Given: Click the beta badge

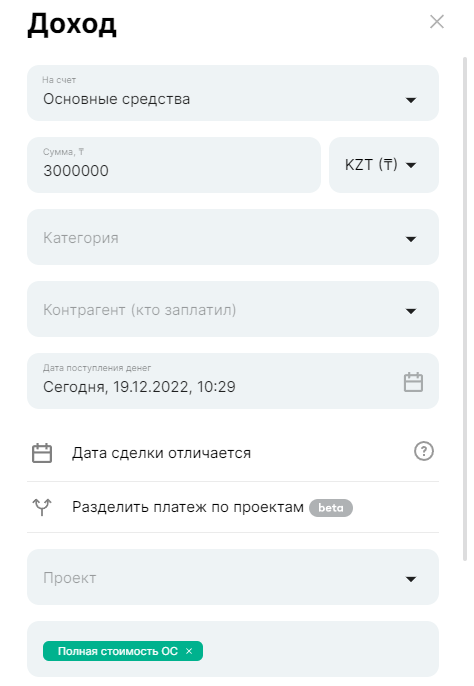Looking at the screenshot, I should tap(330, 508).
